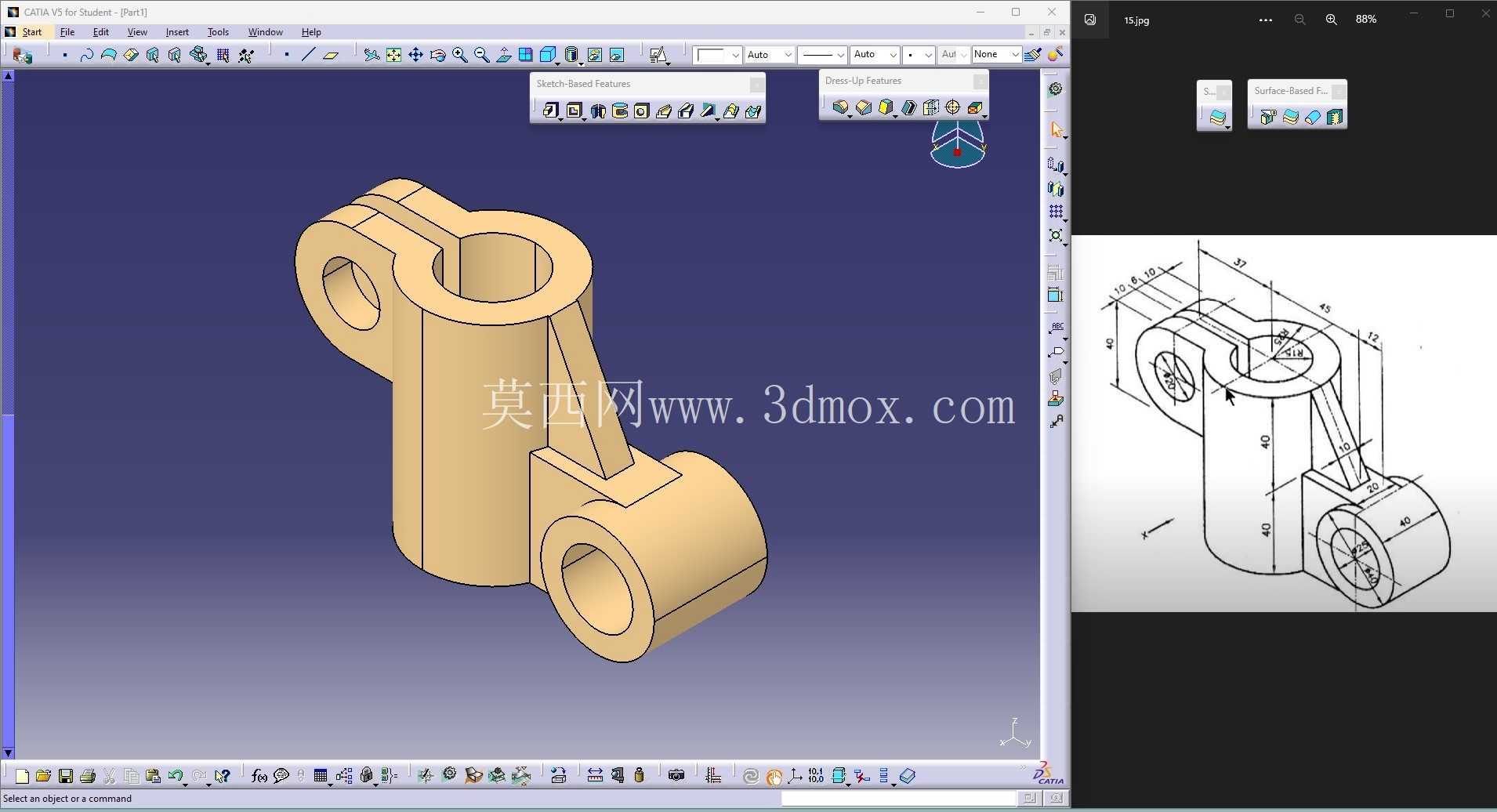This screenshot has width=1497, height=812.
Task: Select the Thickness tool in Dress-Up Features
Action: pos(931,107)
